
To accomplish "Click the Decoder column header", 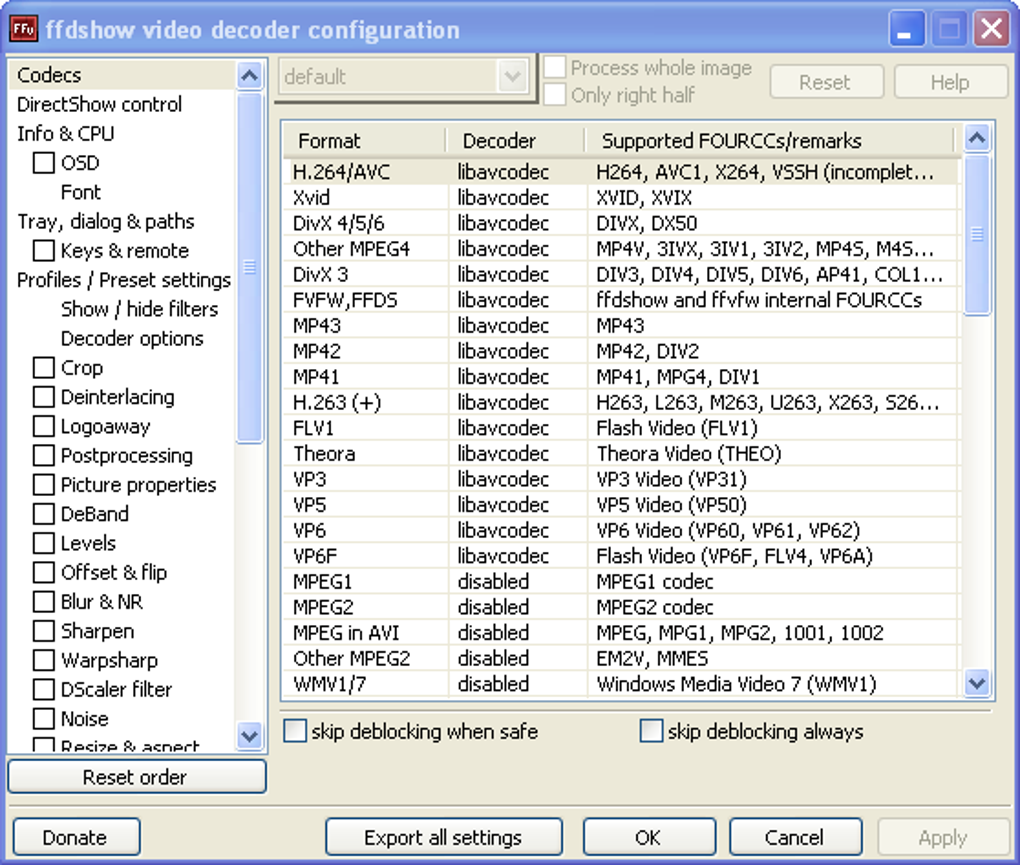I will click(x=516, y=140).
